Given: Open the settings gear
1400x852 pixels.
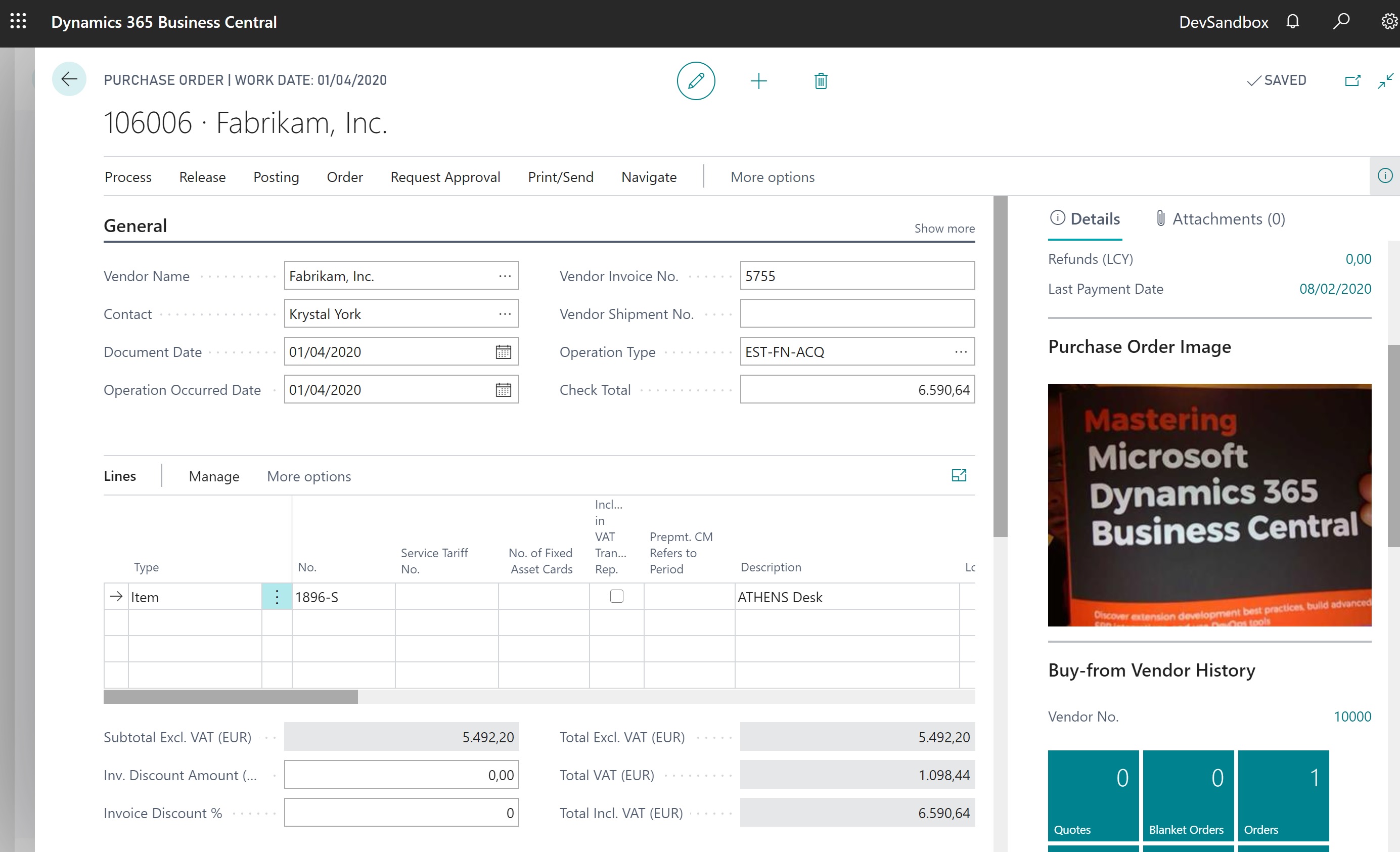Looking at the screenshot, I should tap(1389, 22).
